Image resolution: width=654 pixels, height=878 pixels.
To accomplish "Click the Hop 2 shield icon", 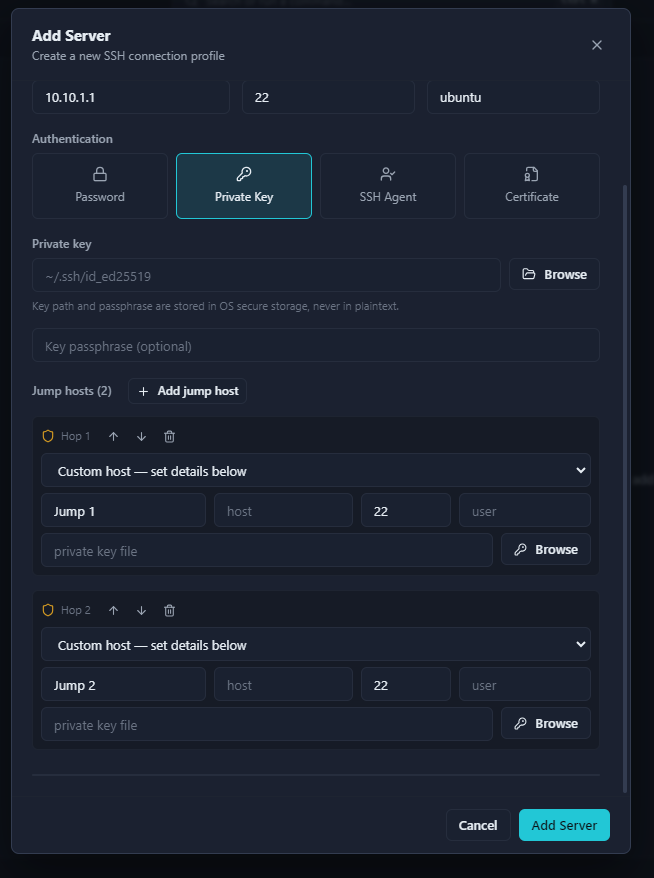I will click(48, 610).
